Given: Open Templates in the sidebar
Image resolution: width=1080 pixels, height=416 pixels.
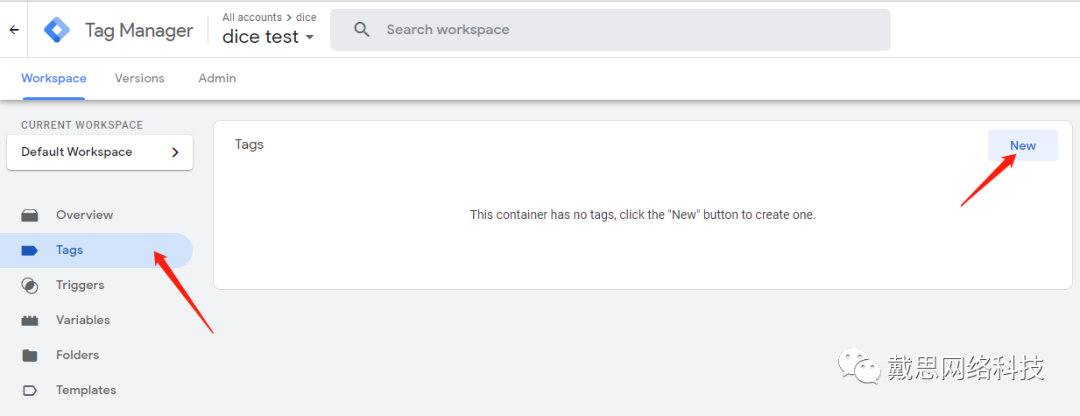Looking at the screenshot, I should pos(96,391).
